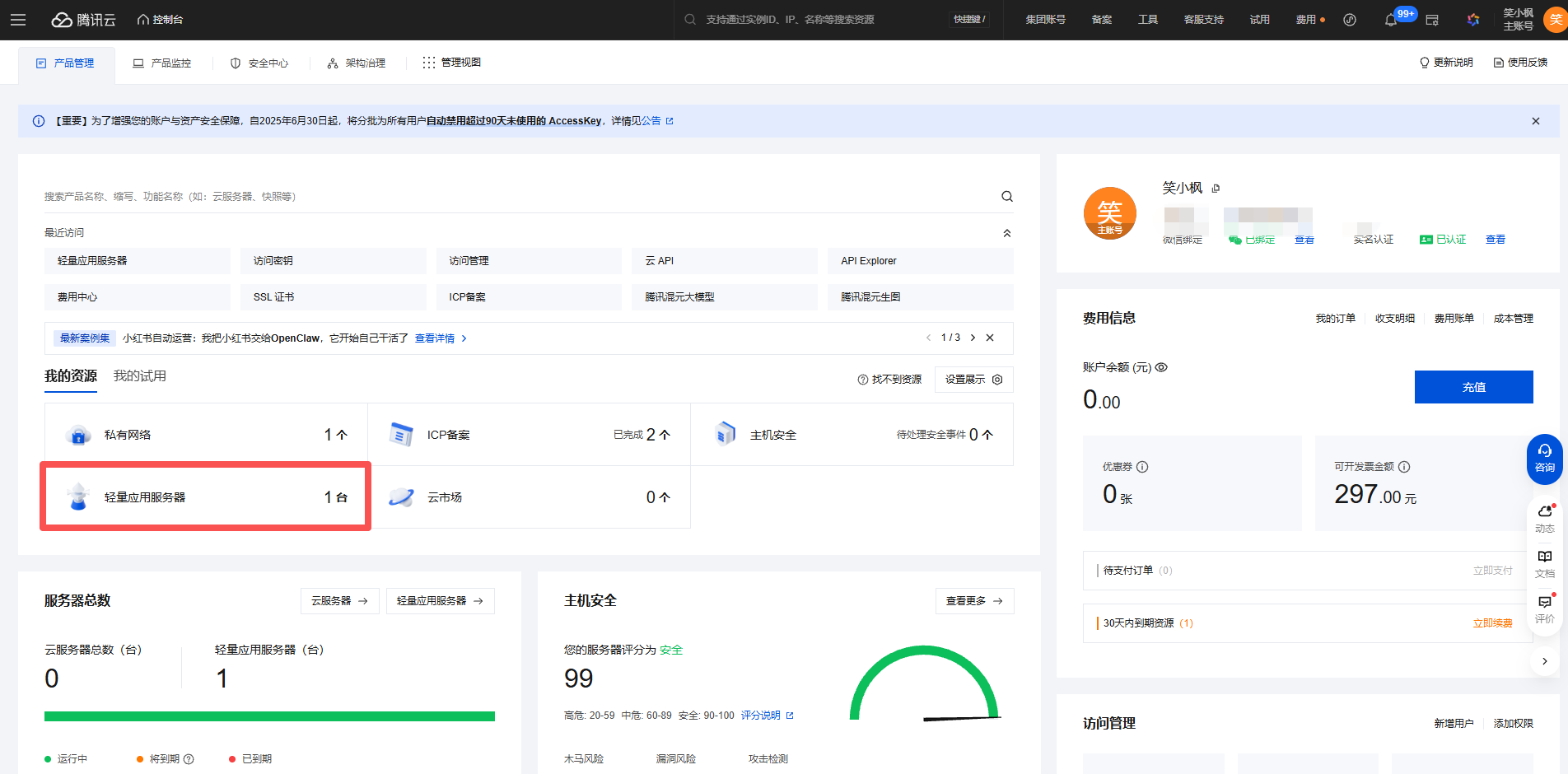Click 使用反馈 feedback link
This screenshot has height=774, width=1568.
[1520, 63]
